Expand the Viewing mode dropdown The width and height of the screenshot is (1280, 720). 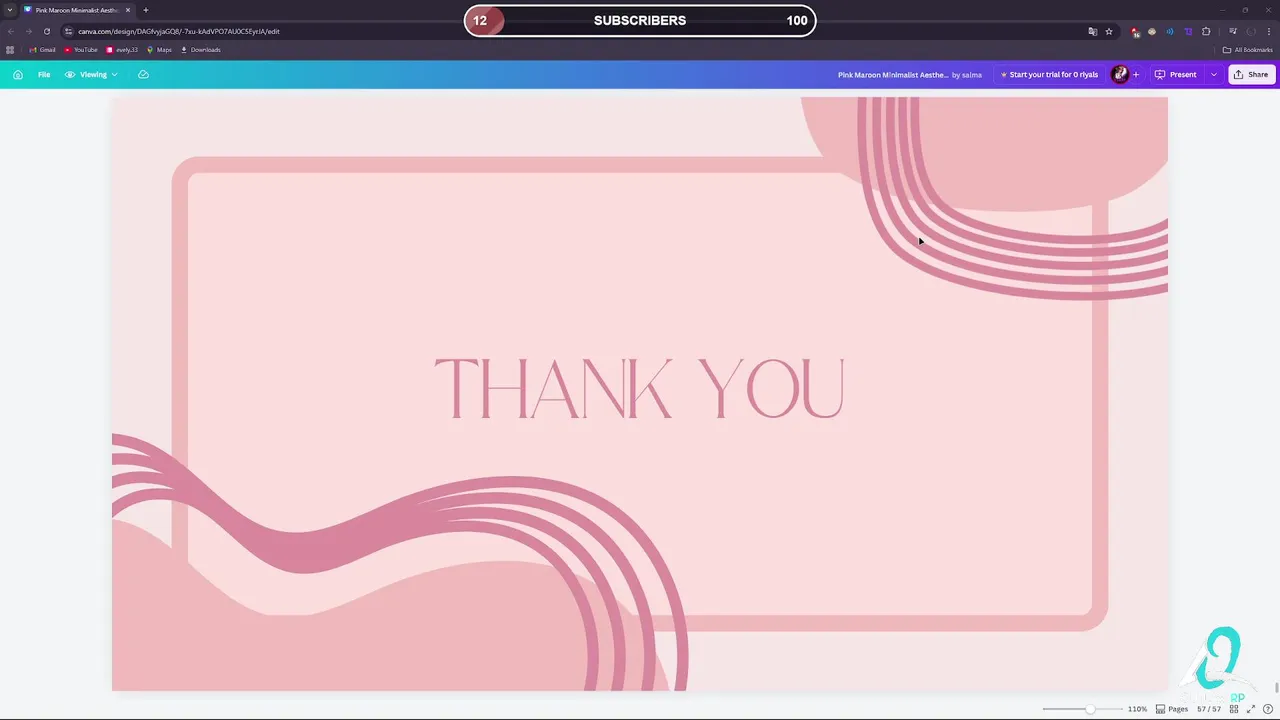(x=92, y=75)
